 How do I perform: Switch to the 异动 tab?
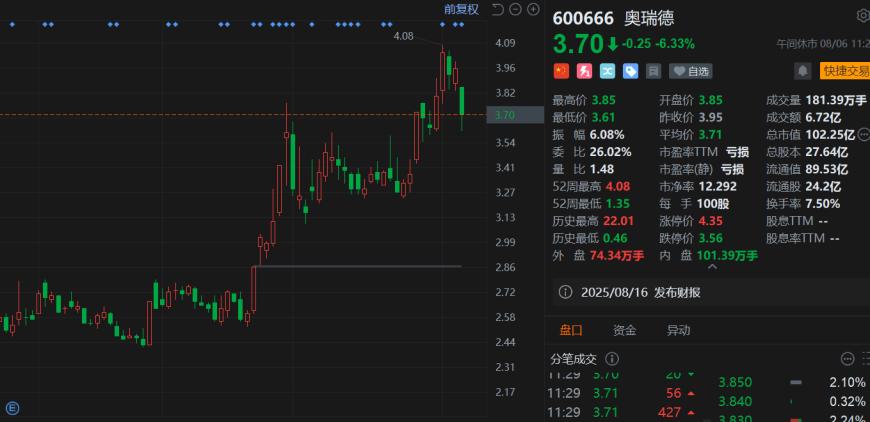[678, 330]
